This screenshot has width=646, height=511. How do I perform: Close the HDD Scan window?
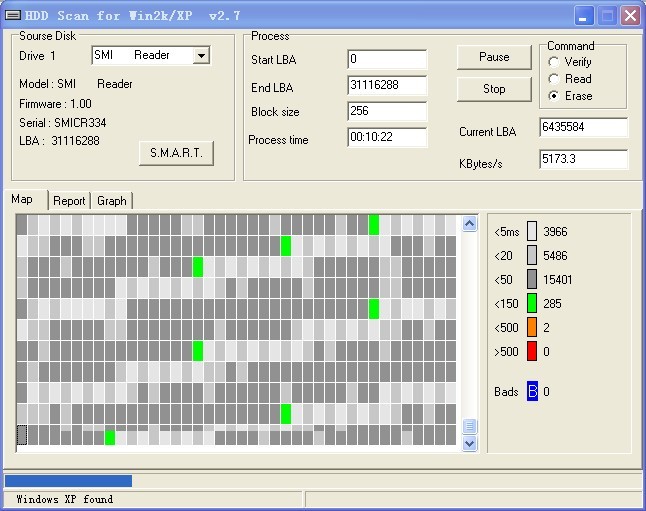630,16
